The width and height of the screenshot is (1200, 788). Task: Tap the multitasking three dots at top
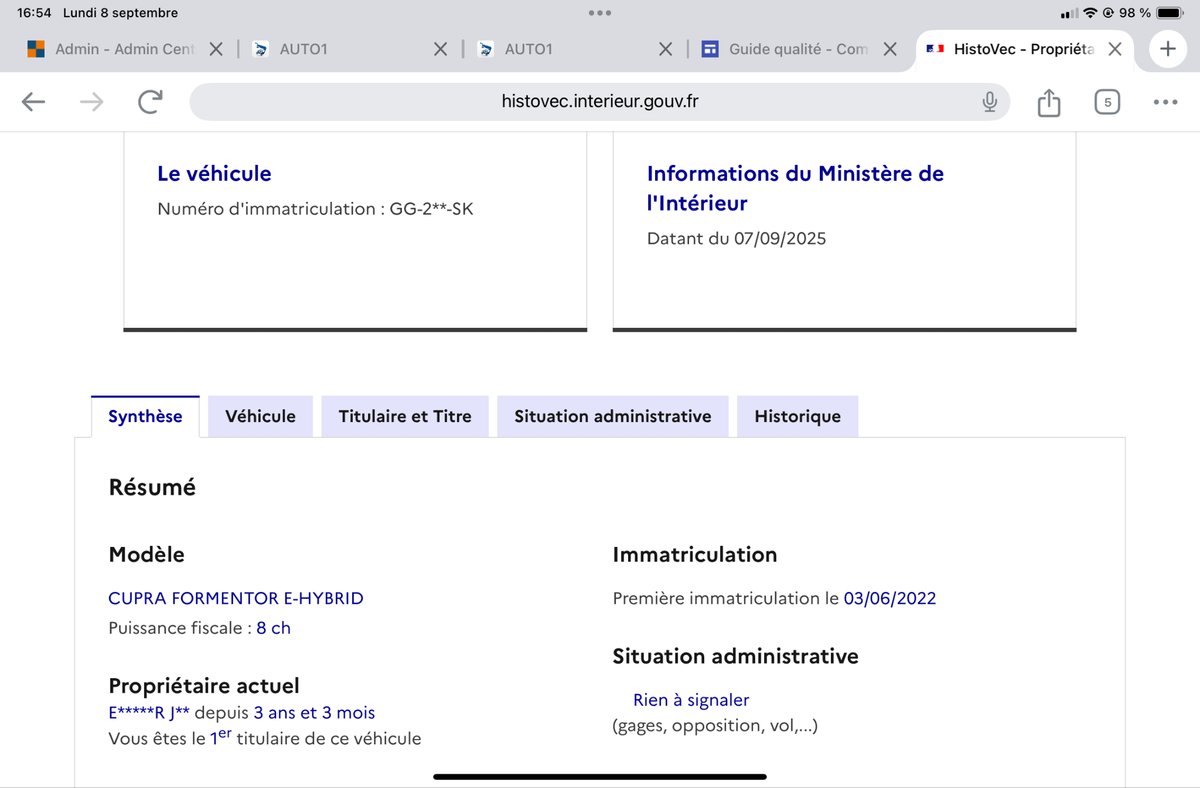click(x=600, y=13)
